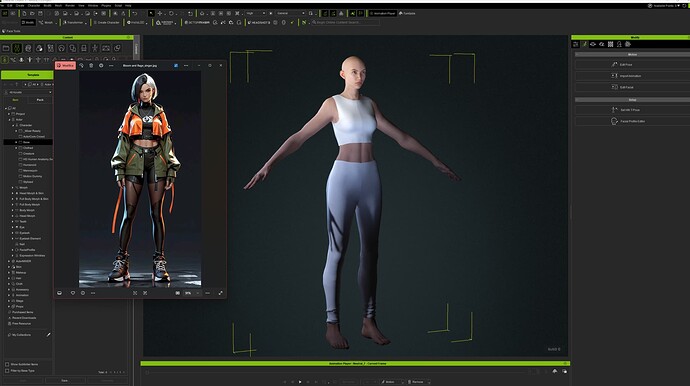The width and height of the screenshot is (690, 386).
Task: Click the heart favorite icon in photo viewer
Action: [73, 293]
